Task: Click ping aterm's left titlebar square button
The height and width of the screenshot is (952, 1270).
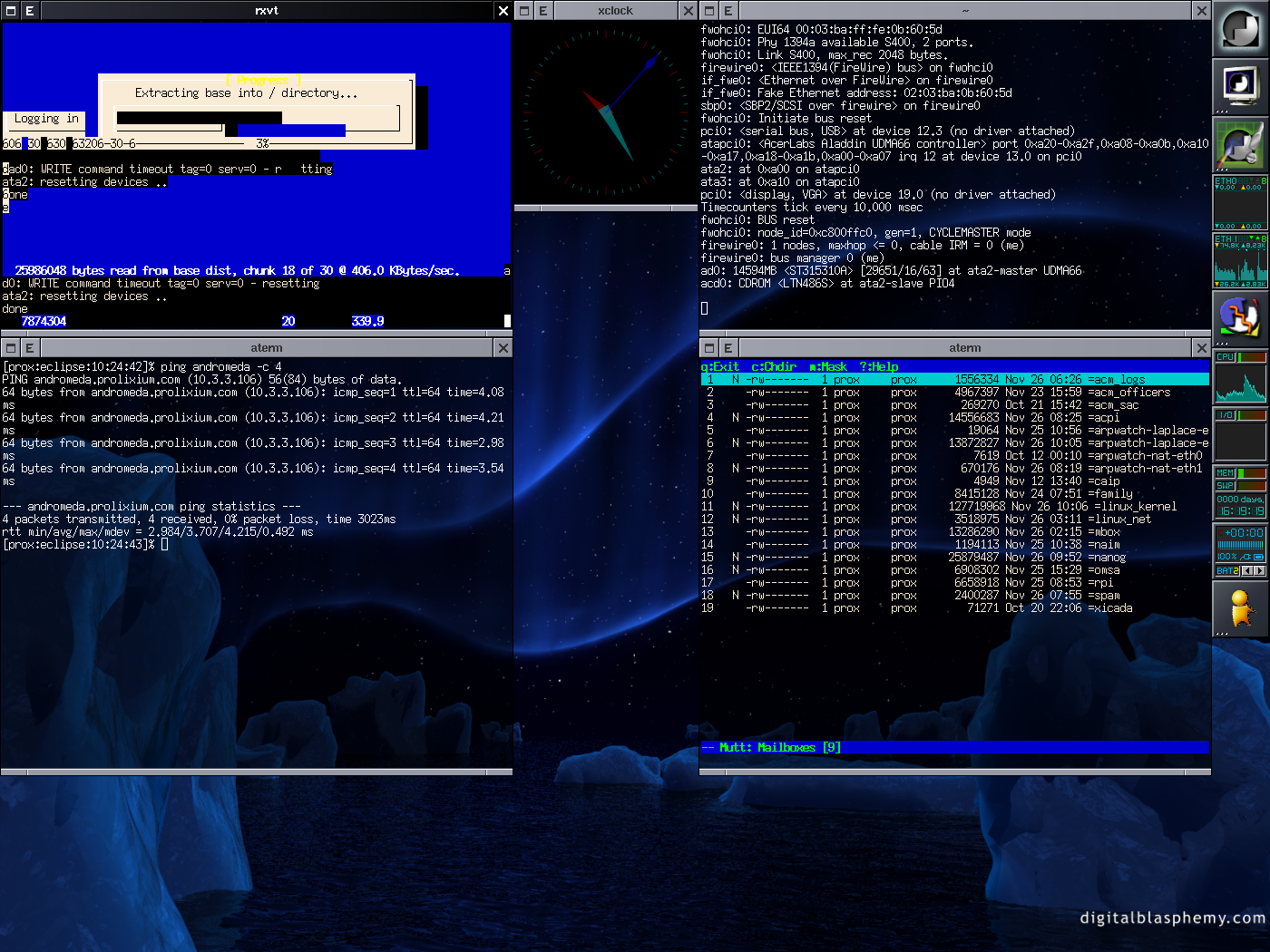Action: (11, 348)
